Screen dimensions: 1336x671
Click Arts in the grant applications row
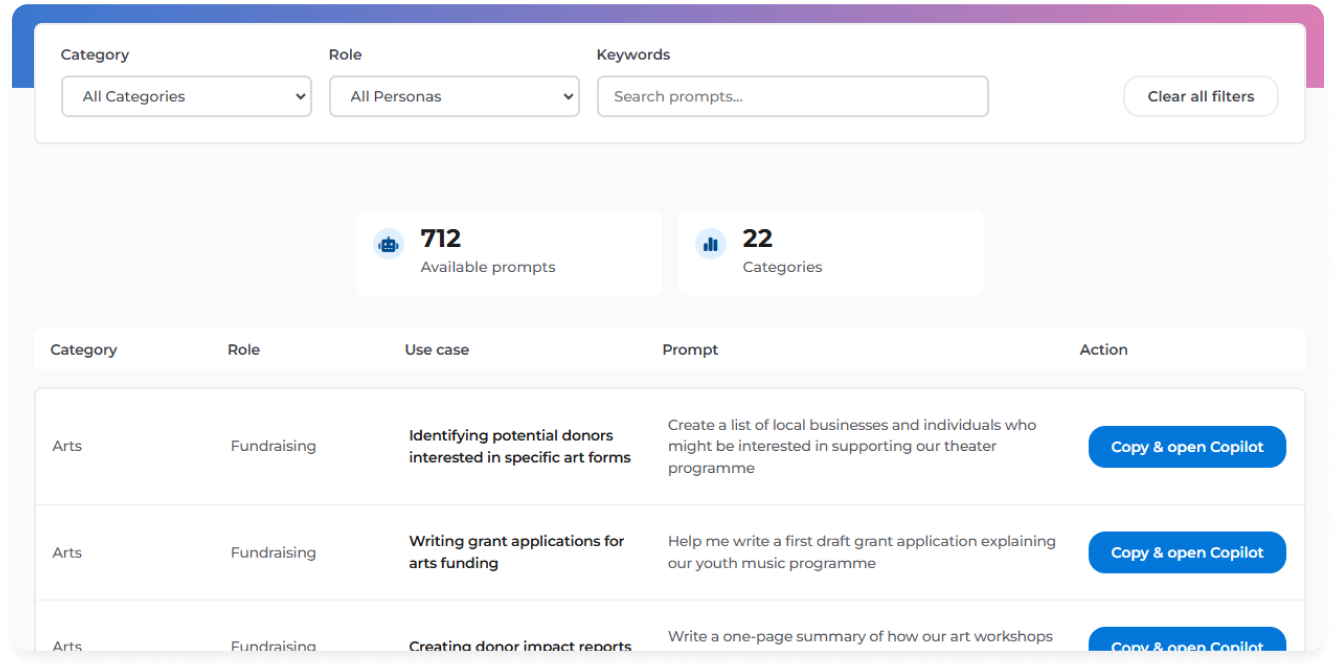(x=67, y=552)
